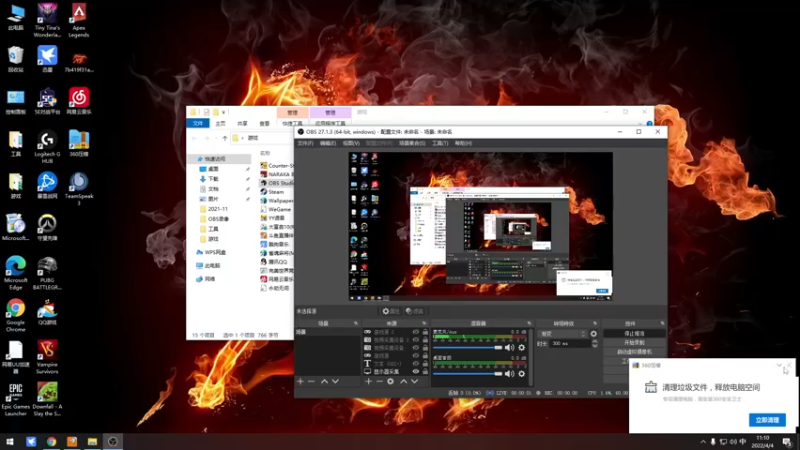800x450 pixels.
Task: Switch to Explorer 主页 ribbon tab
Action: 220,123
